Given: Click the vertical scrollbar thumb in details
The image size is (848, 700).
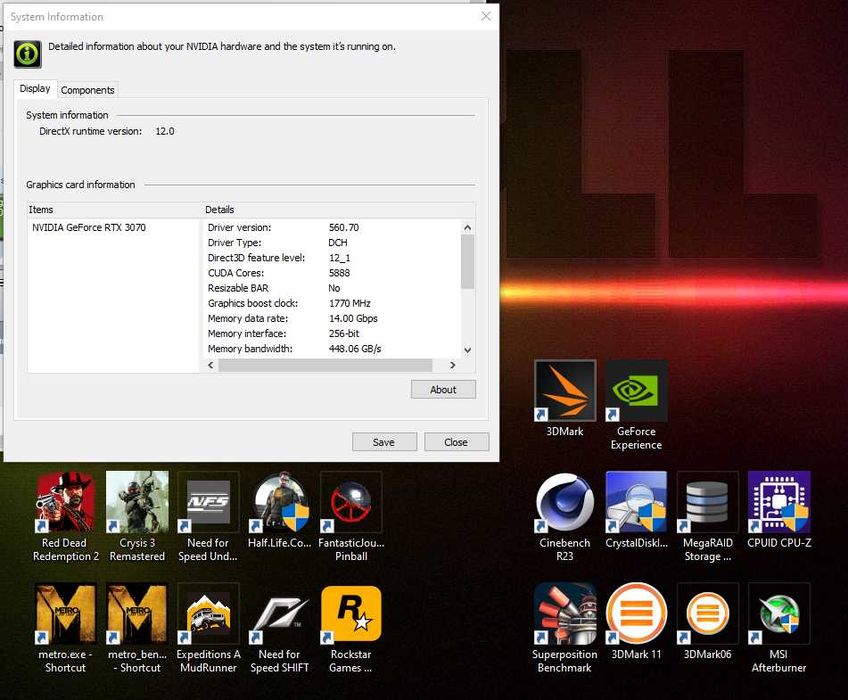Looking at the screenshot, I should click(468, 262).
